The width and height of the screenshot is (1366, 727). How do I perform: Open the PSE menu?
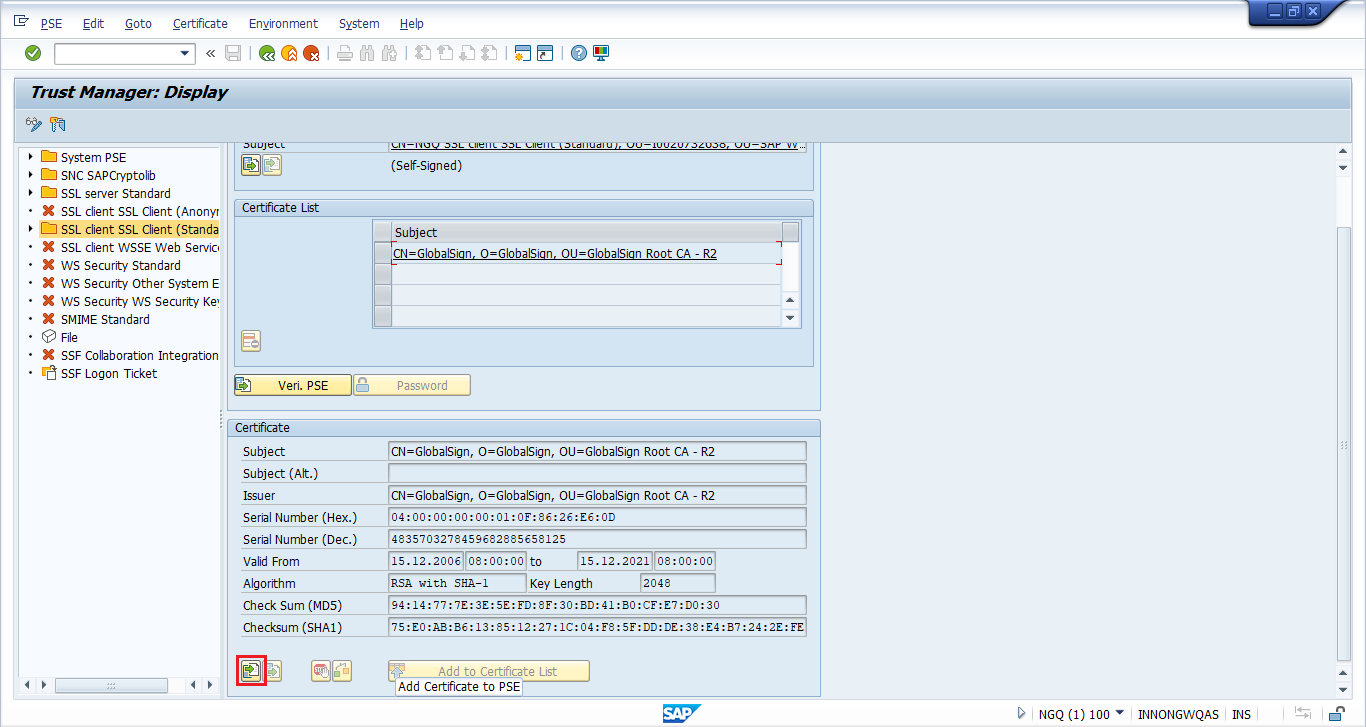51,23
